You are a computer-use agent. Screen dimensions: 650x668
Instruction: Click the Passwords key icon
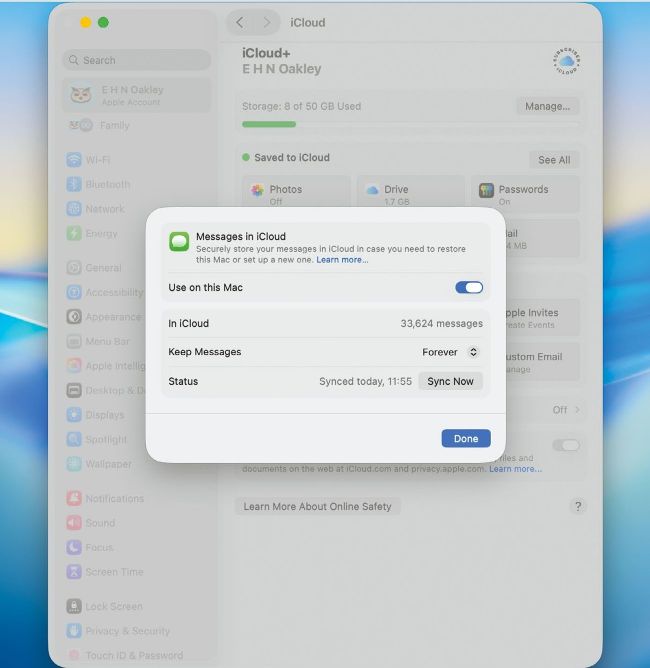(x=486, y=190)
